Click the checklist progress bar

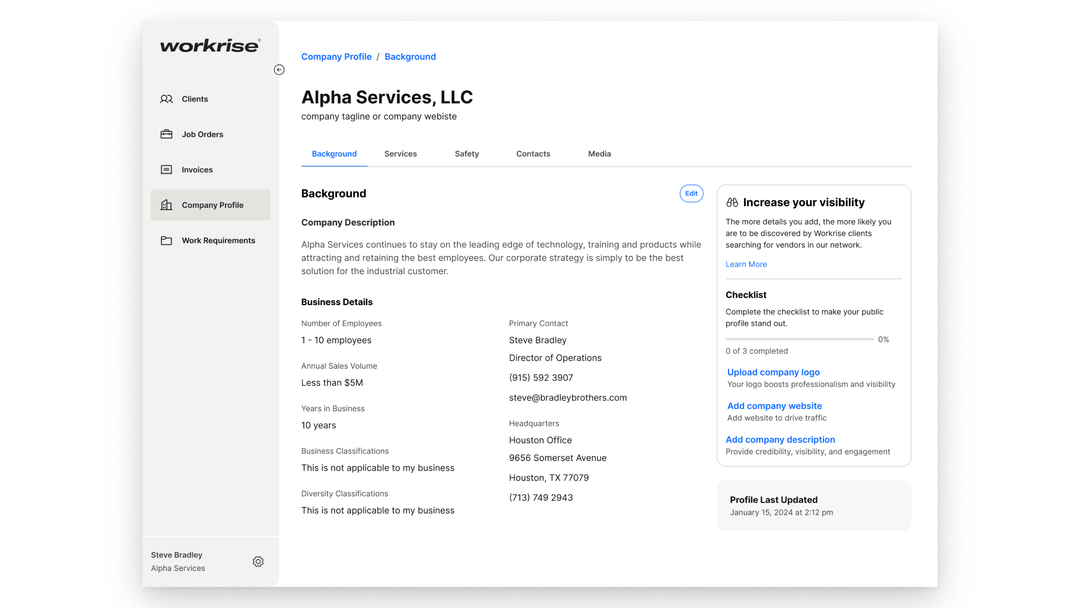tap(799, 340)
